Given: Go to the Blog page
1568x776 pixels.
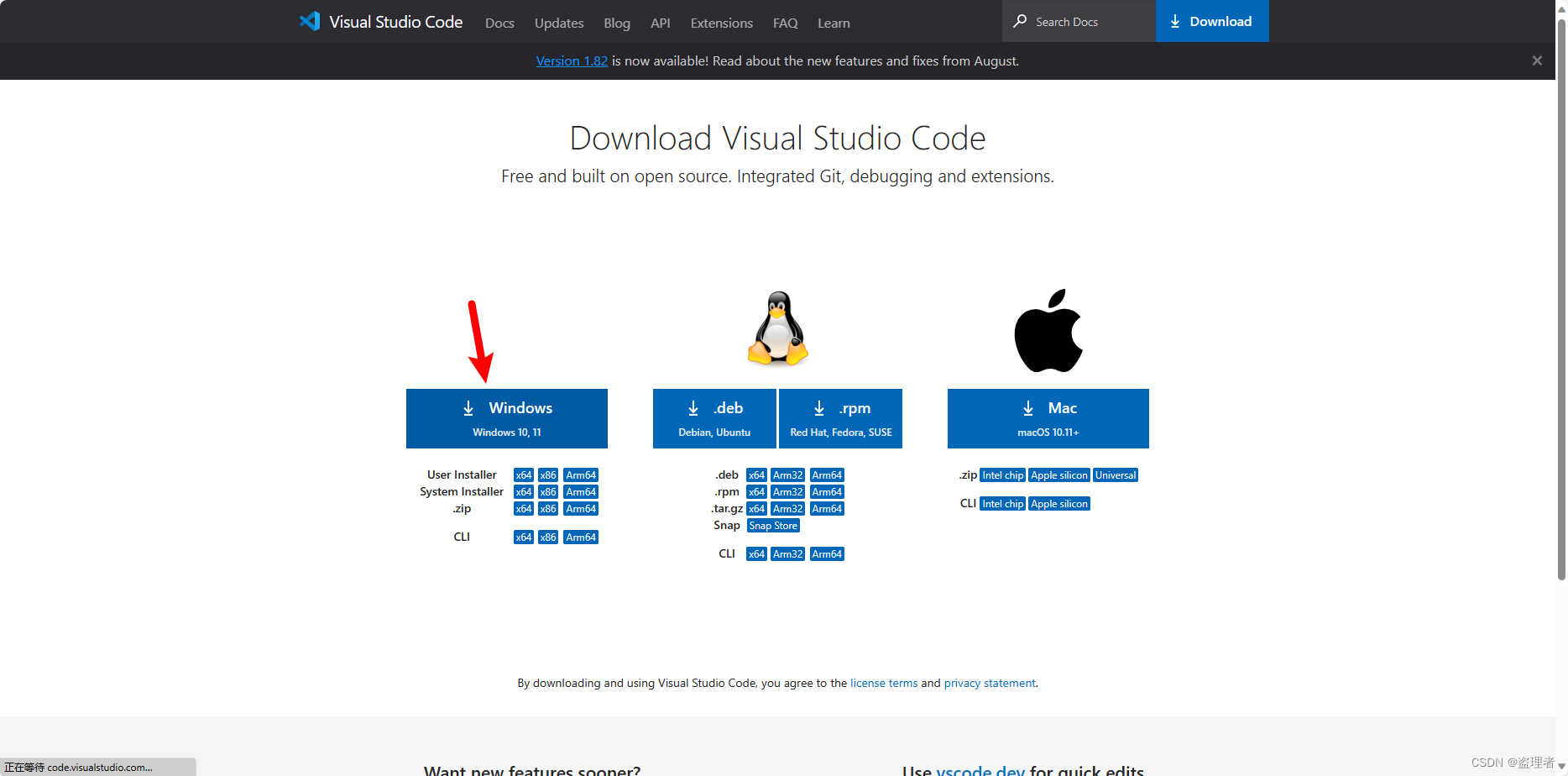Looking at the screenshot, I should coord(617,23).
